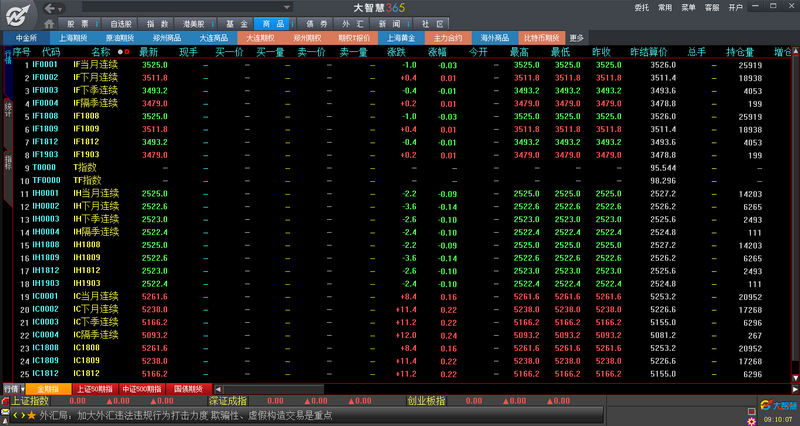Open the 股票 tab's dropdown handle
This screenshot has height=426, width=800.
click(x=96, y=24)
